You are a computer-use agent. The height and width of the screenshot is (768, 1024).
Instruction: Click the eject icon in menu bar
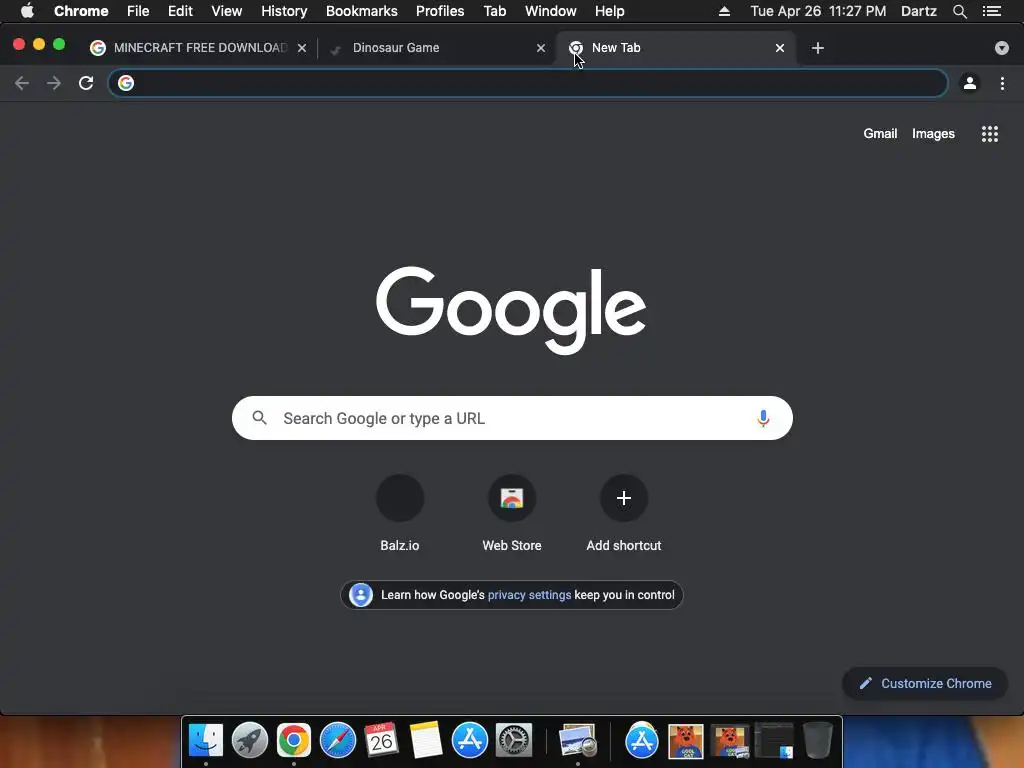point(724,11)
